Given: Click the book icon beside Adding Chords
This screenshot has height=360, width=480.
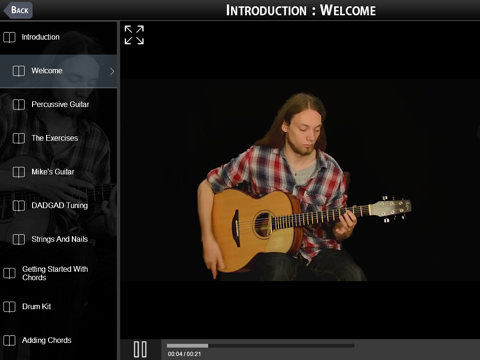Looking at the screenshot, I should [x=9, y=340].
